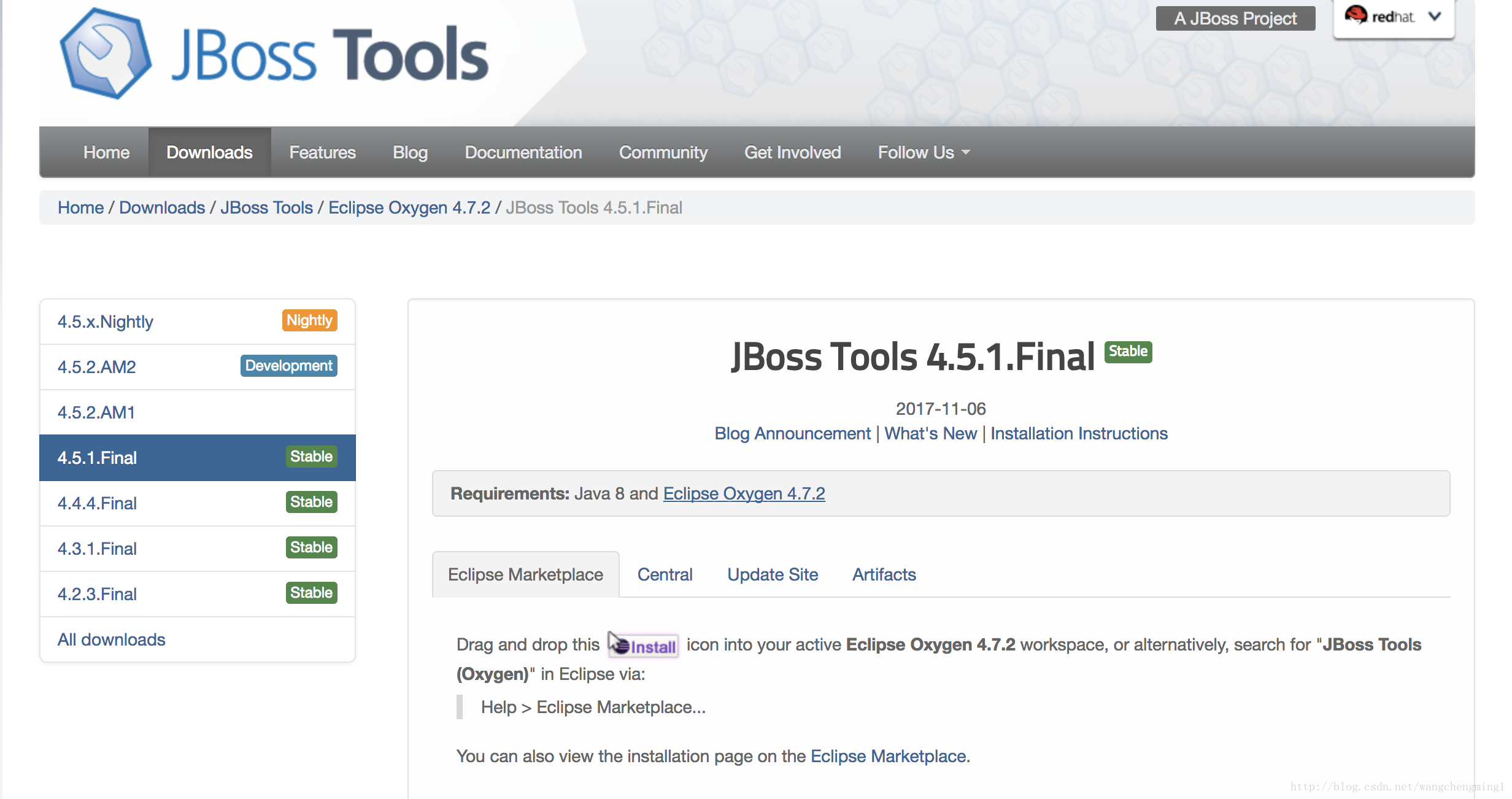Switch to the Artifacts tab

(x=884, y=574)
